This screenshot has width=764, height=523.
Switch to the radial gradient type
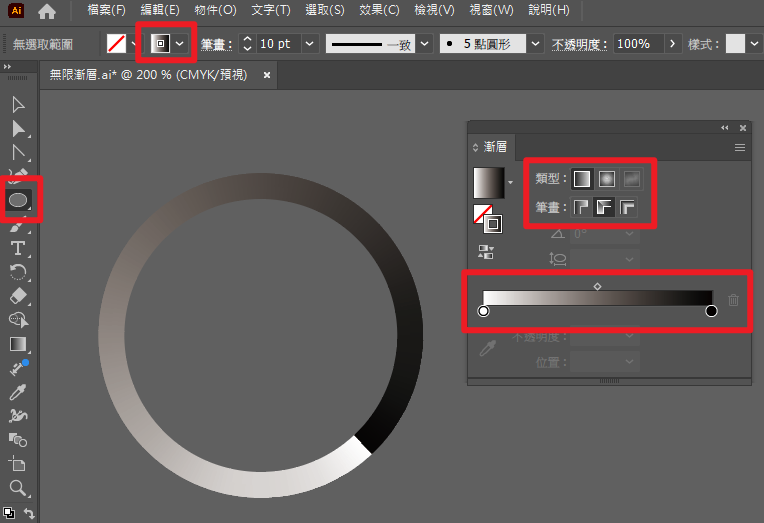coord(606,180)
